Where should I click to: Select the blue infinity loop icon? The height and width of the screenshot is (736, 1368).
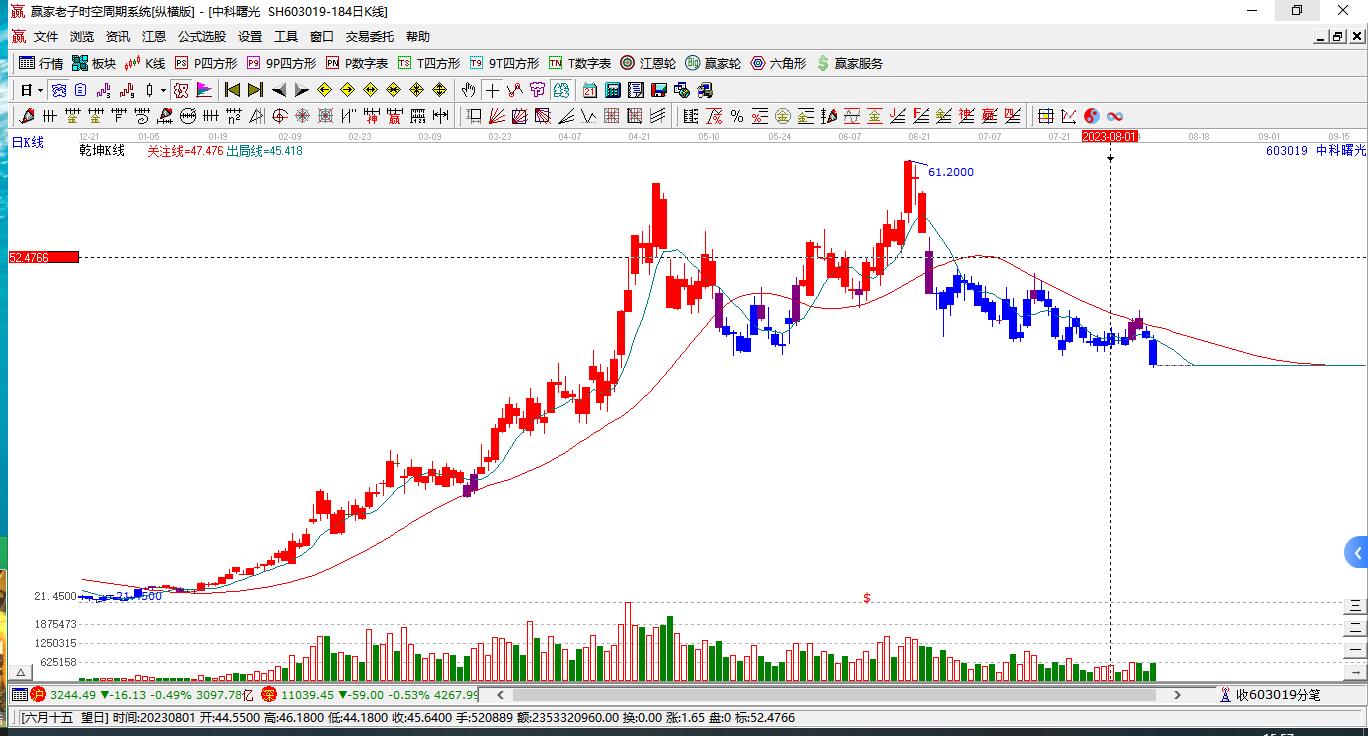(x=1115, y=116)
